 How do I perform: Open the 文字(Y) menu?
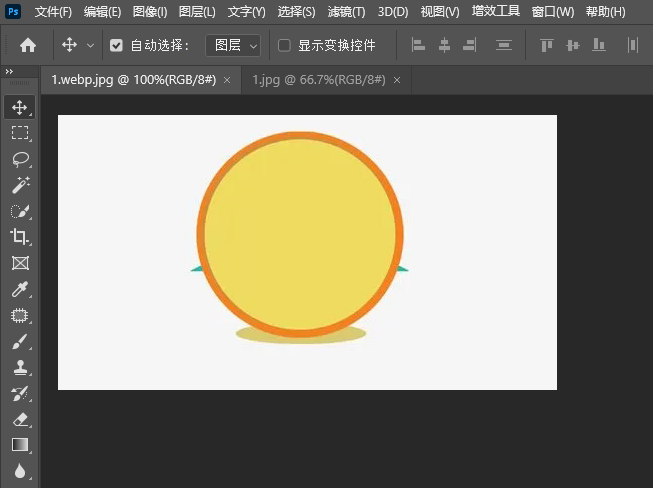point(247,12)
